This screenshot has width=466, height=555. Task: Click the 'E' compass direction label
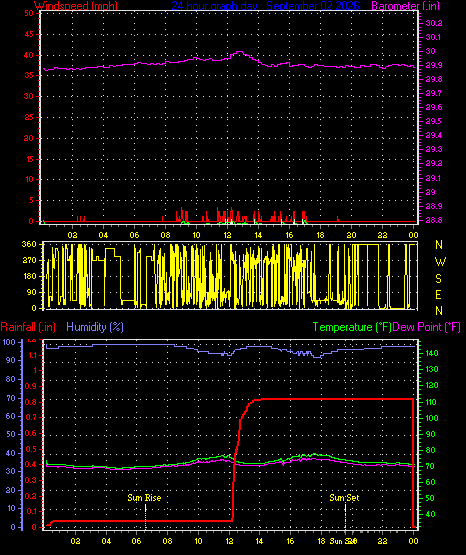[438, 295]
